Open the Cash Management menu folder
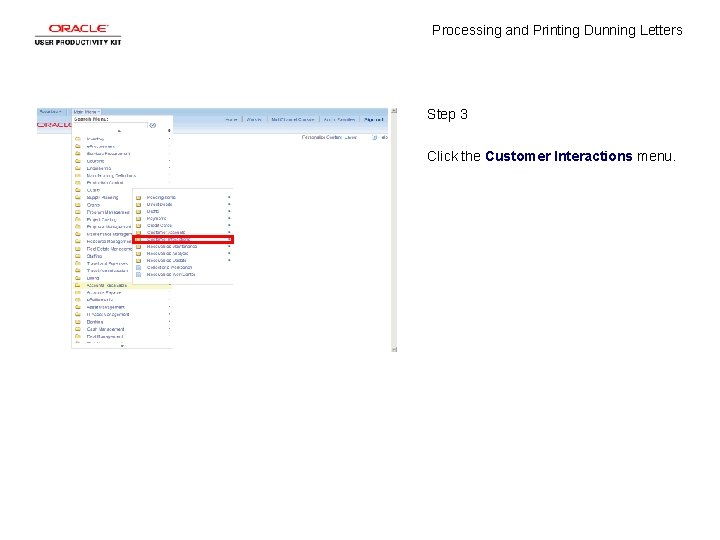Screen dimensions: 720x540 pos(106,329)
